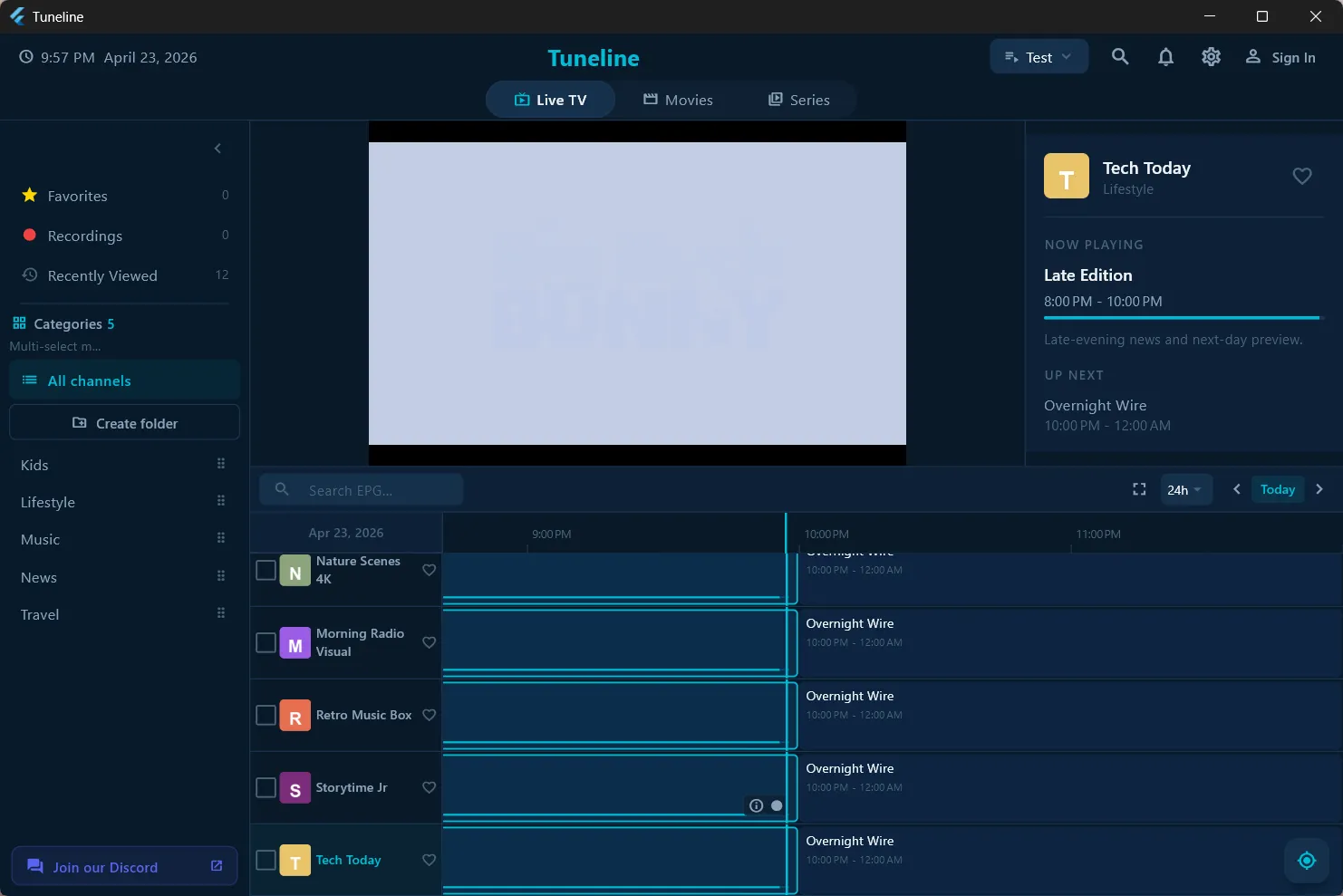Go to the next day in EPG

coord(1319,489)
